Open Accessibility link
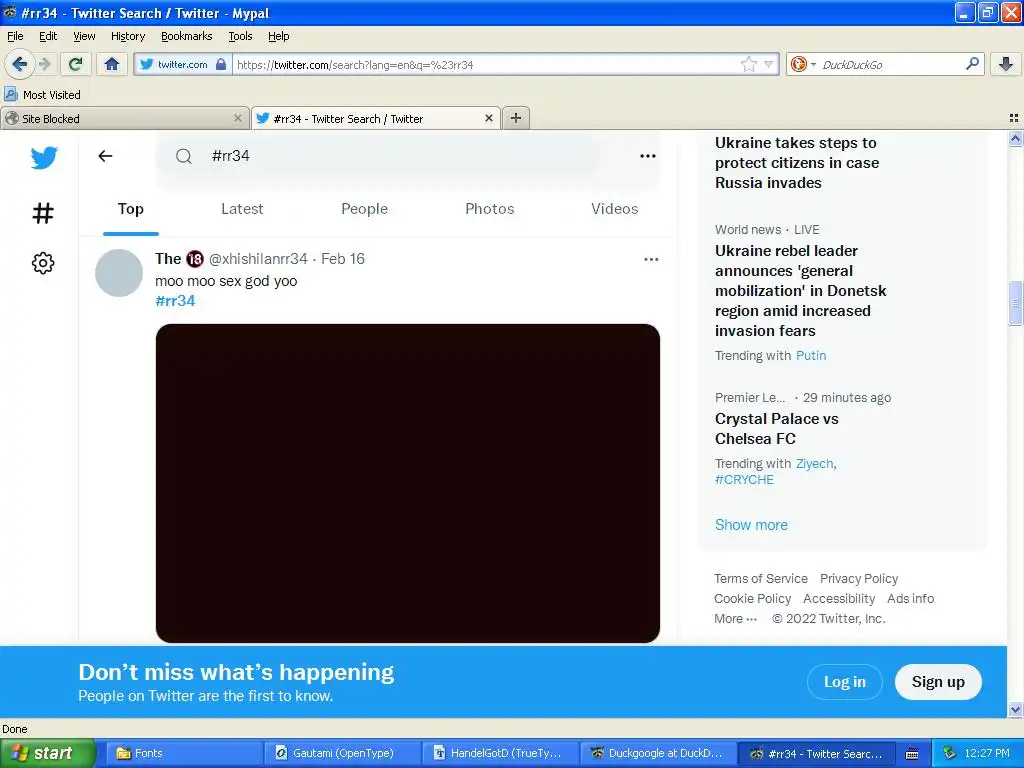 tap(839, 598)
